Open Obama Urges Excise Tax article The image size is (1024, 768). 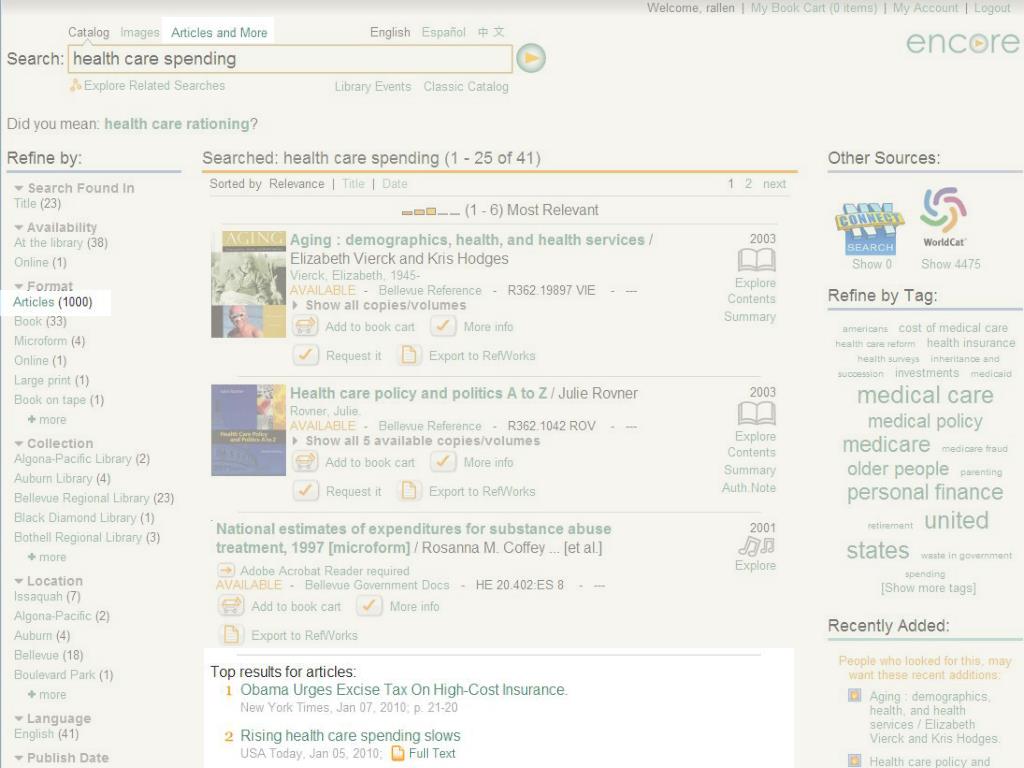pos(404,690)
